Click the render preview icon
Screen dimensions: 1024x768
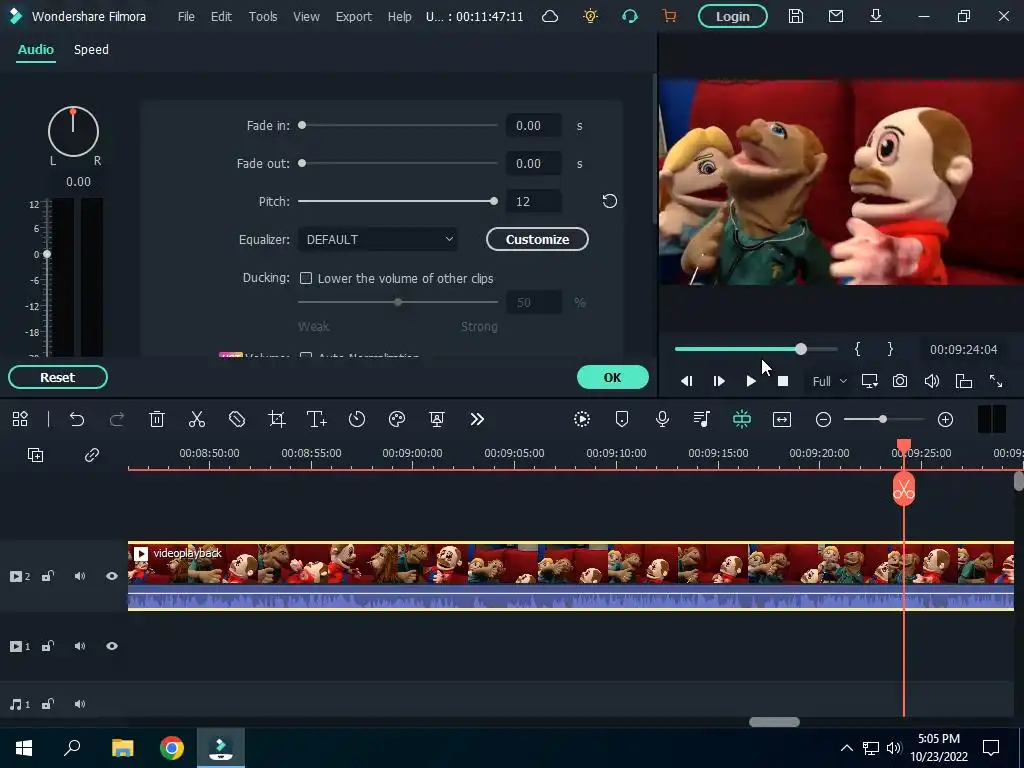(x=582, y=419)
